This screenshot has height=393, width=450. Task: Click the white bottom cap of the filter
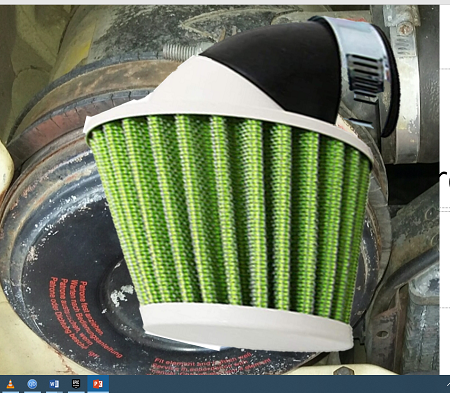tap(247, 327)
